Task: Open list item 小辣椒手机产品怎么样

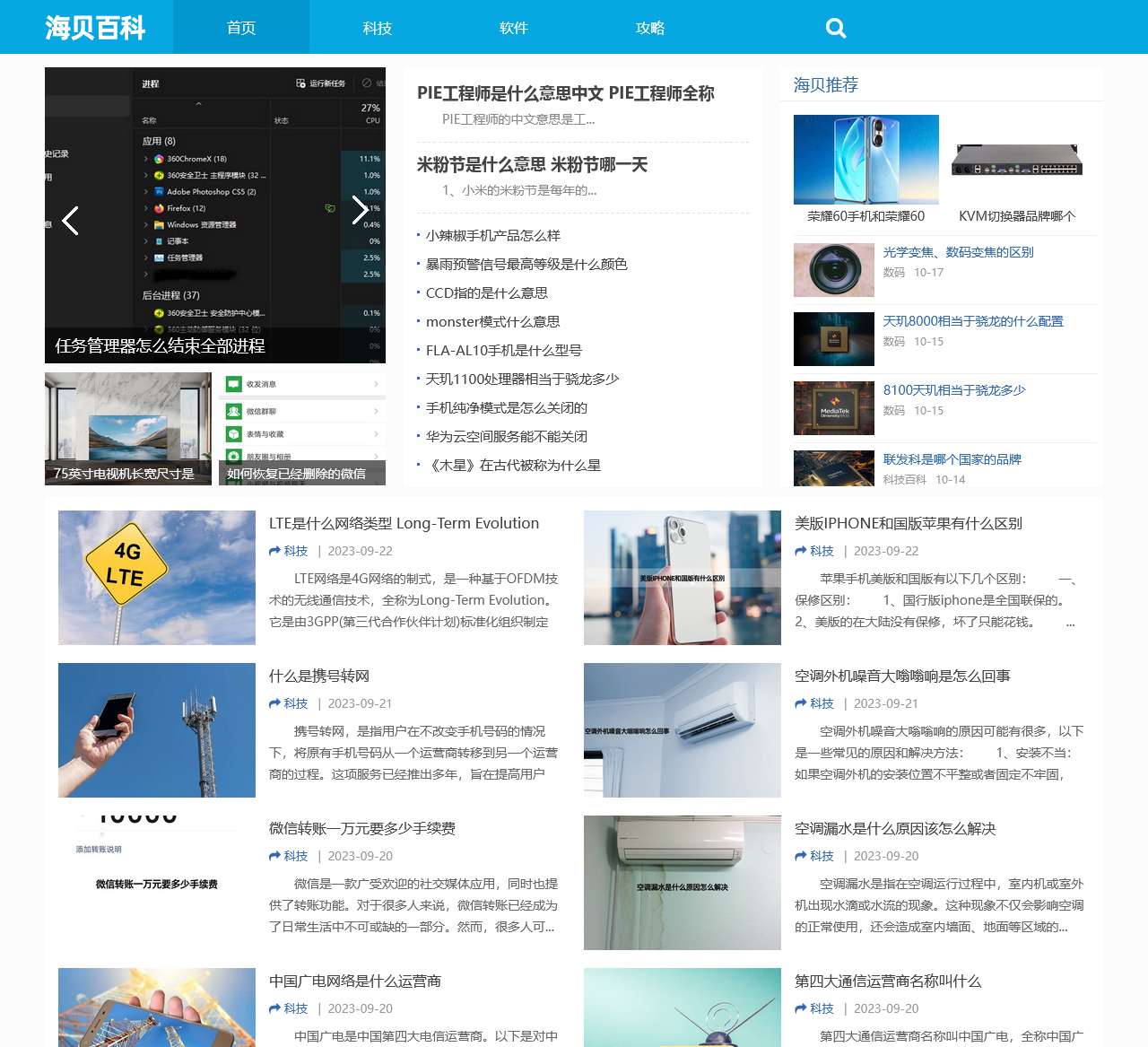Action: (x=493, y=235)
